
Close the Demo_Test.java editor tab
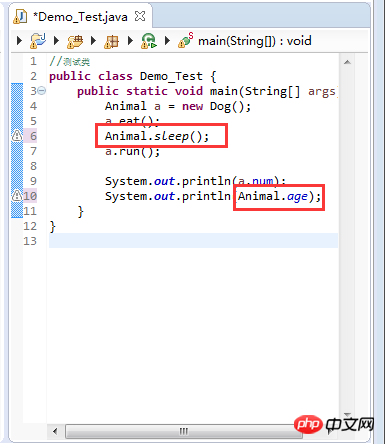(140, 16)
